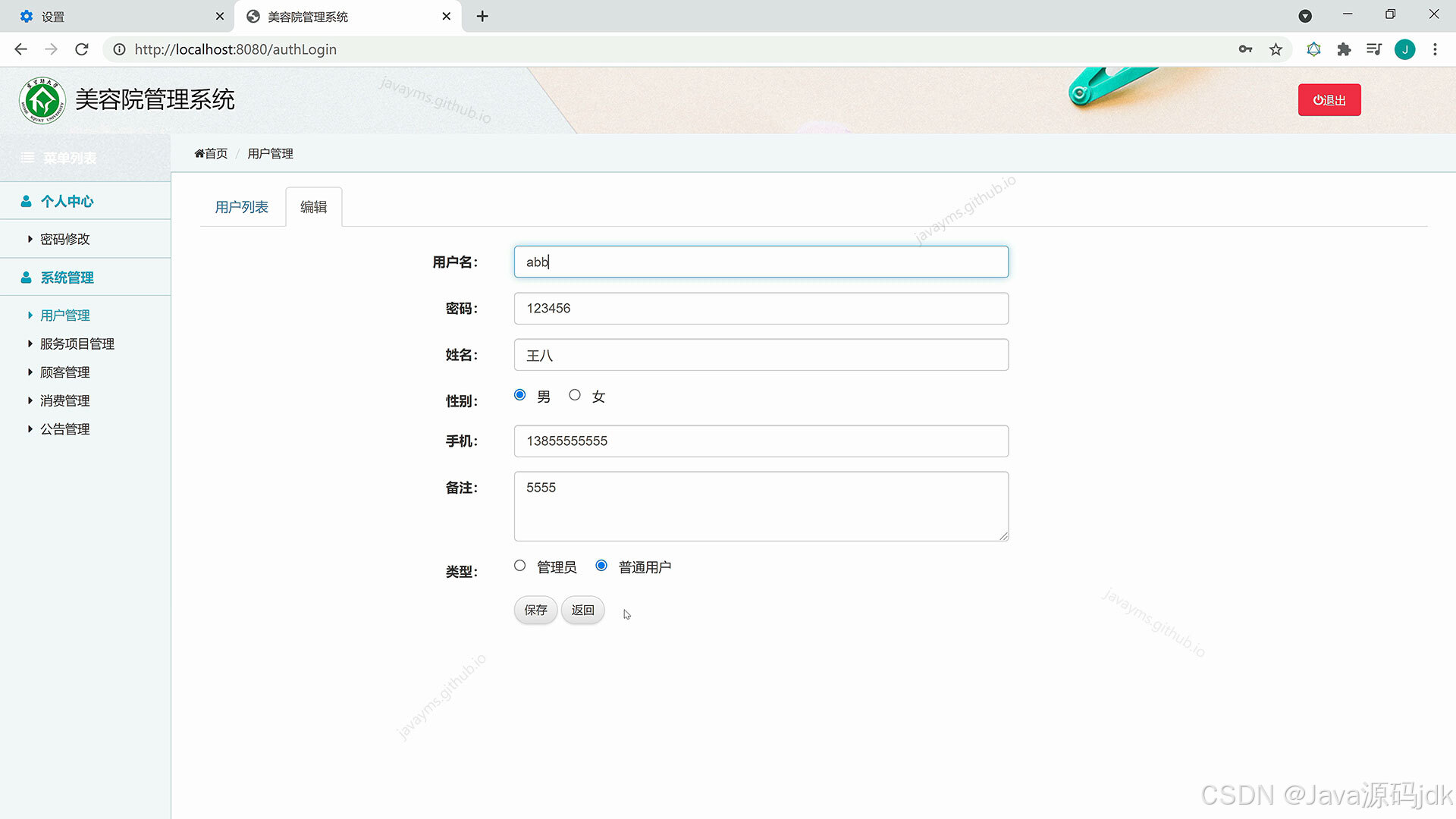The width and height of the screenshot is (1456, 819).
Task: Click the 菜单列表 hamburger icon
Action: 27,158
